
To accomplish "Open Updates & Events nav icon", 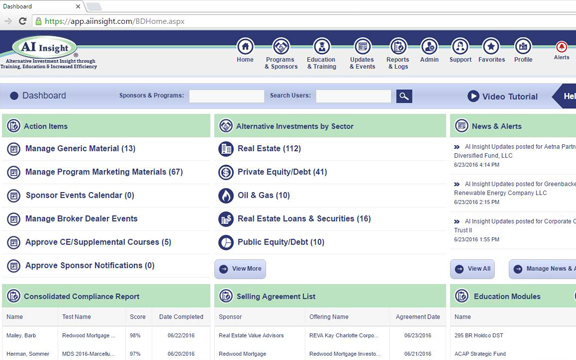I will (362, 47).
